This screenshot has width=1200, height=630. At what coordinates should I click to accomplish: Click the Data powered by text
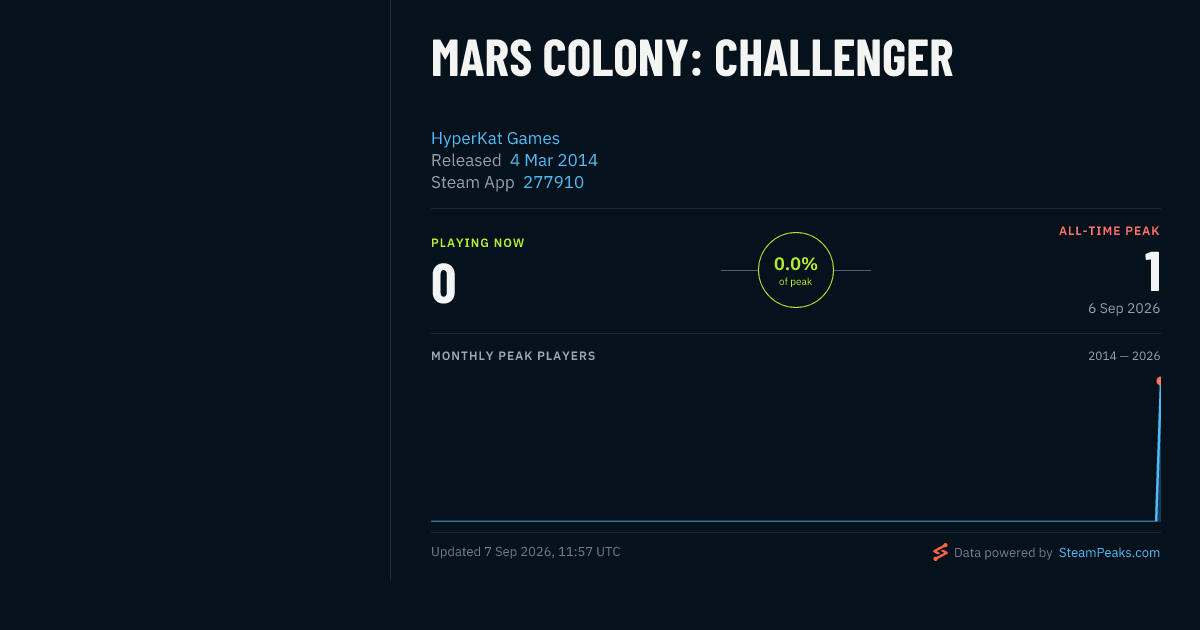[1003, 552]
